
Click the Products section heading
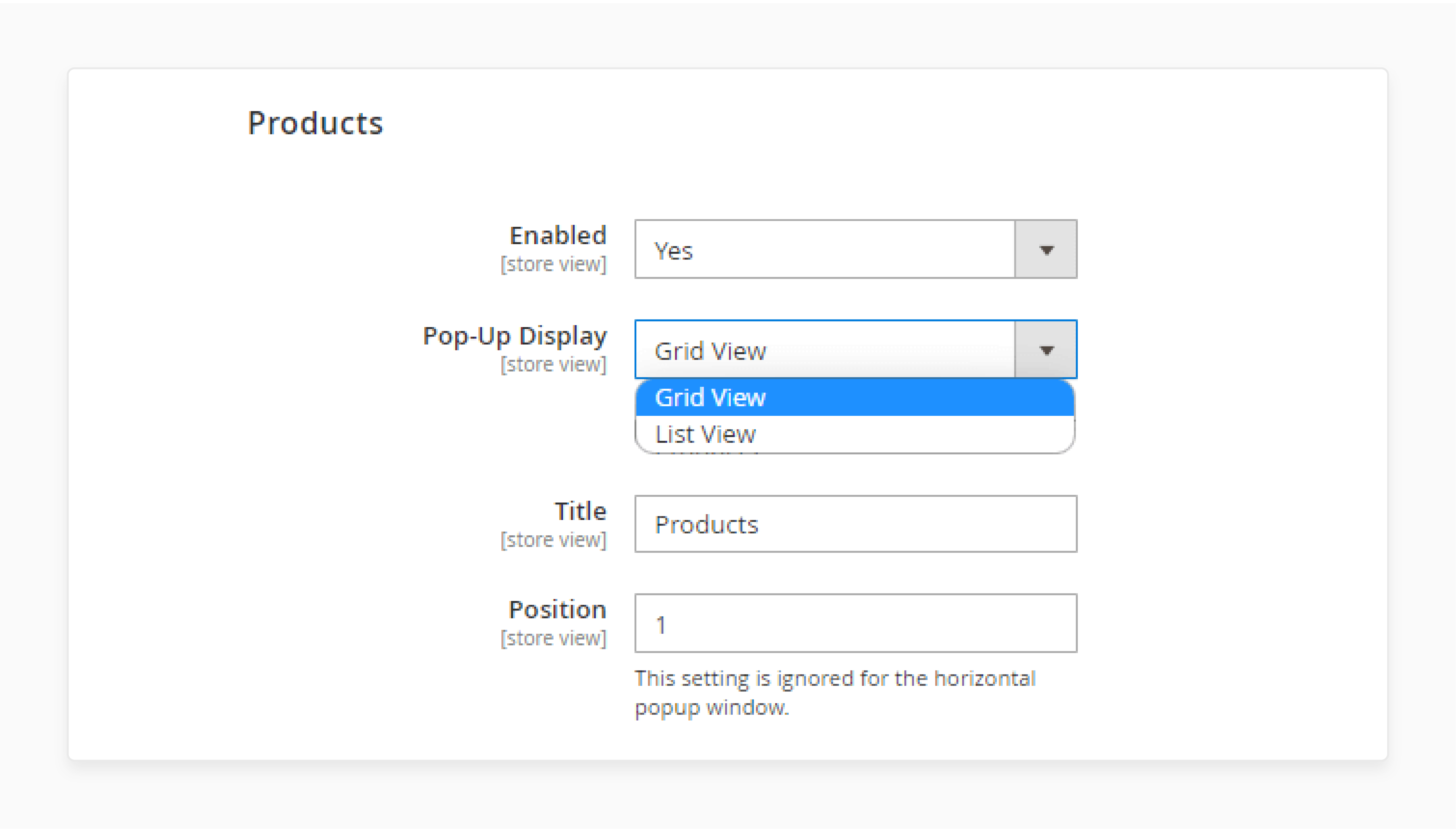pyautogui.click(x=315, y=123)
